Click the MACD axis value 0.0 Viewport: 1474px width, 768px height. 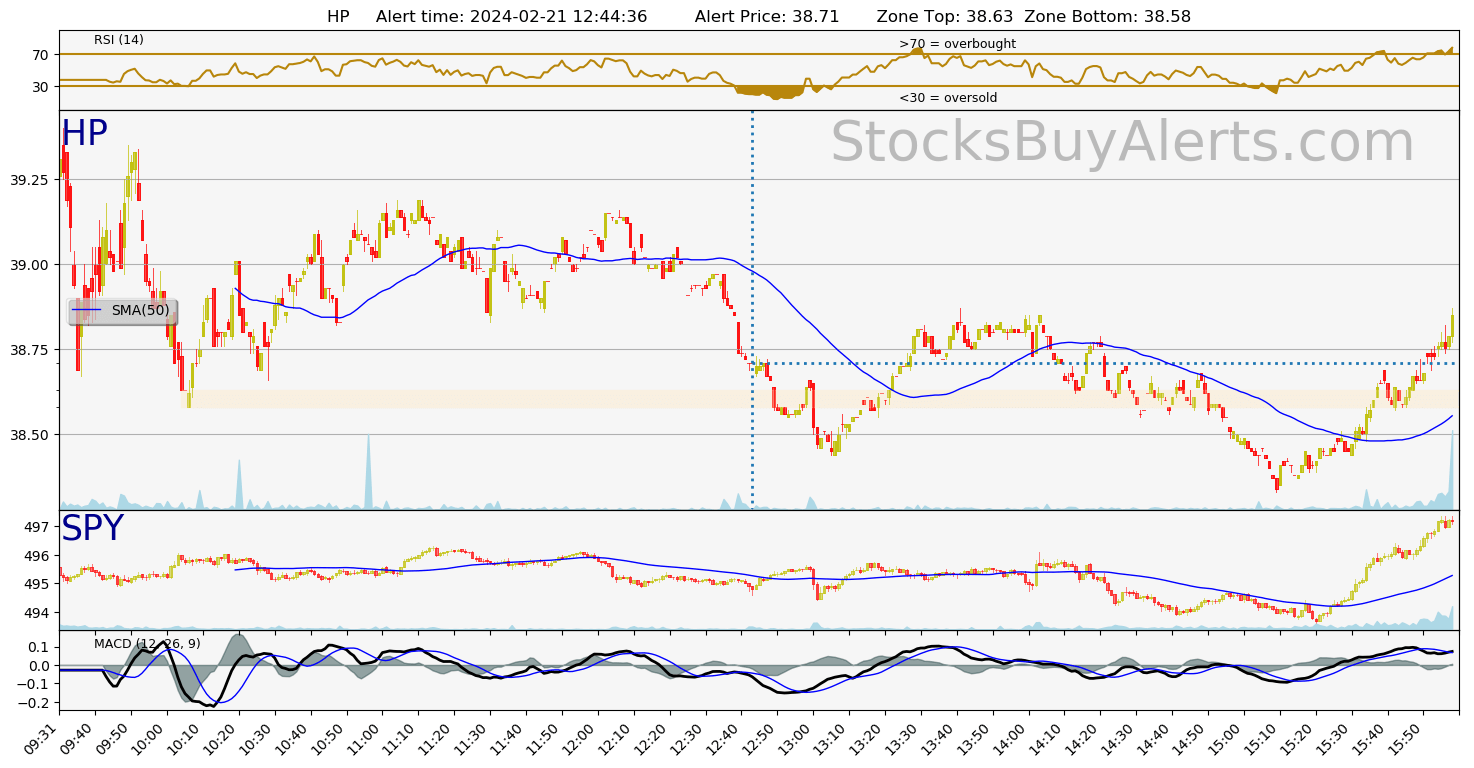pyautogui.click(x=38, y=666)
